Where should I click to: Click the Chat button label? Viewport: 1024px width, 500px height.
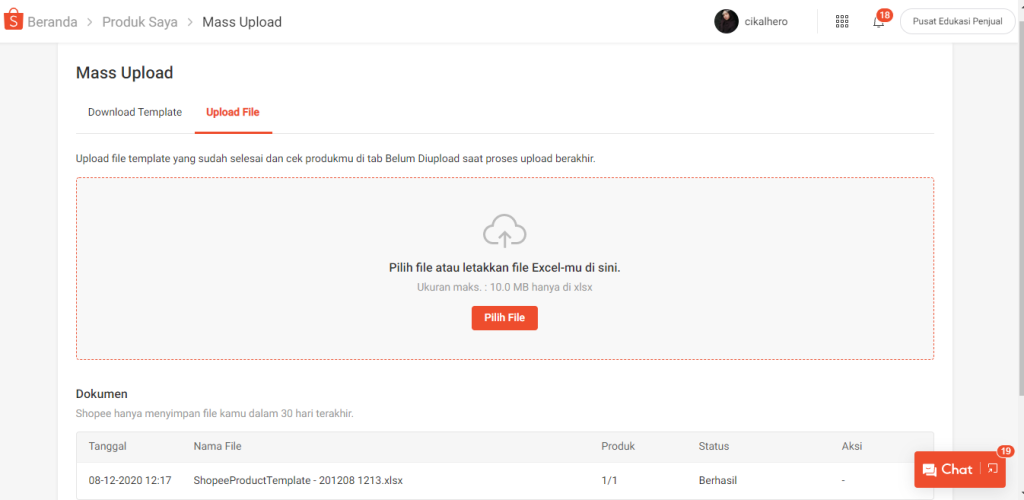click(957, 469)
